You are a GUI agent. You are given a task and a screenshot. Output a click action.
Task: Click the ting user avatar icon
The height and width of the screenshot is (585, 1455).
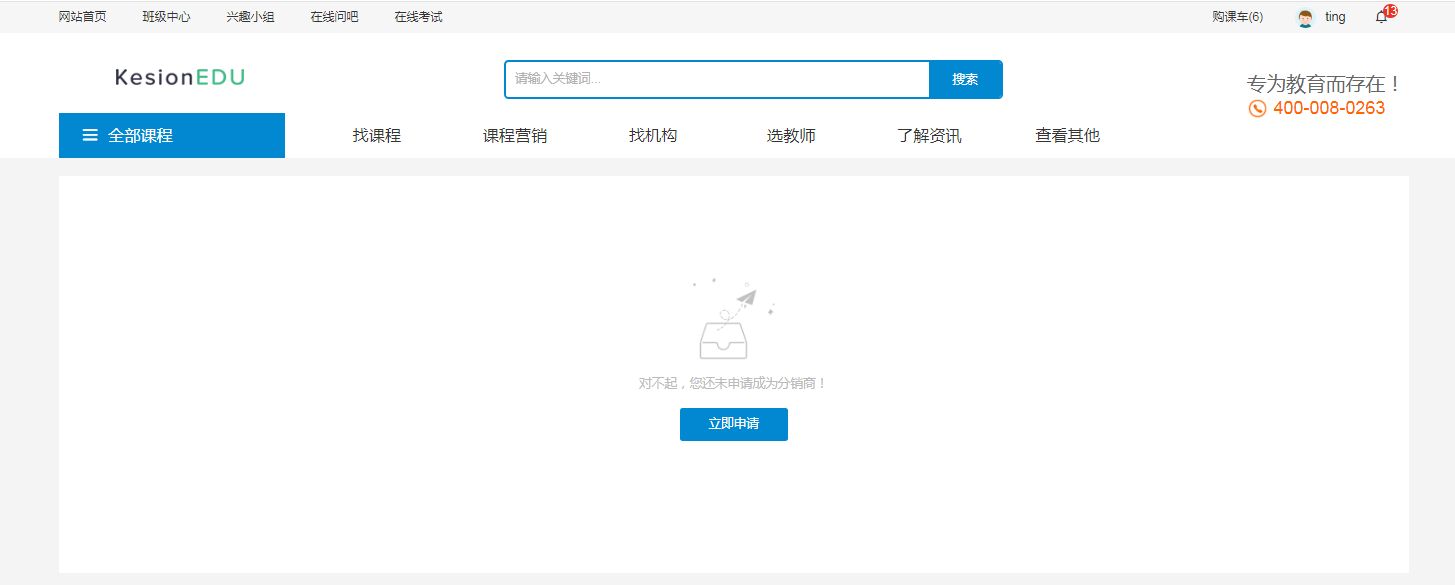pyautogui.click(x=1305, y=18)
